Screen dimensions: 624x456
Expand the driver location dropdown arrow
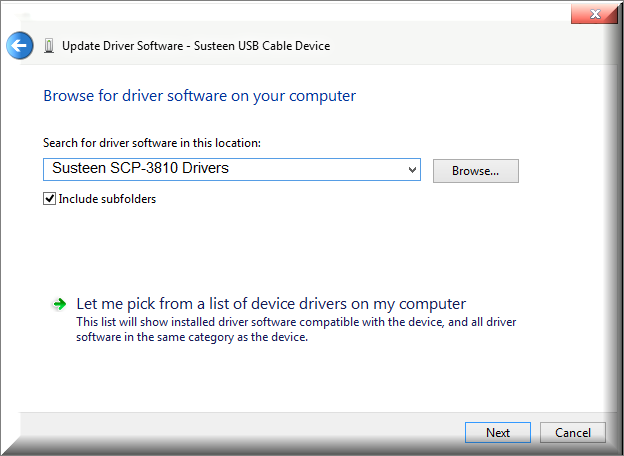412,170
